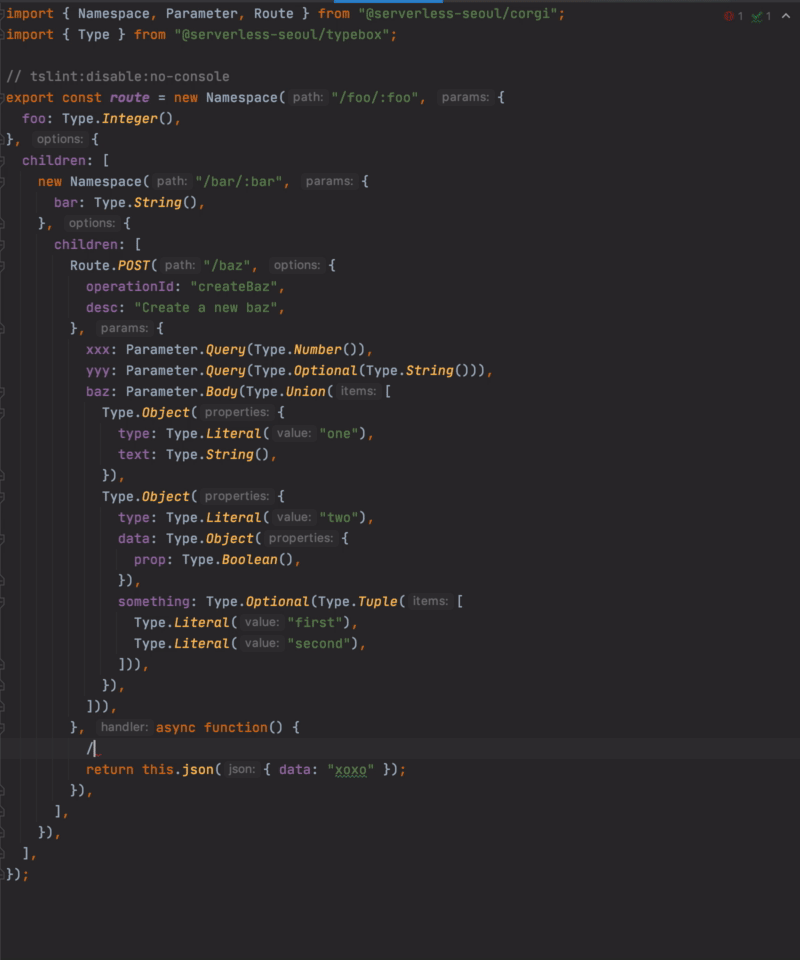Click the 'json:' inlay hint
This screenshot has width=800, height=960.
(241, 770)
